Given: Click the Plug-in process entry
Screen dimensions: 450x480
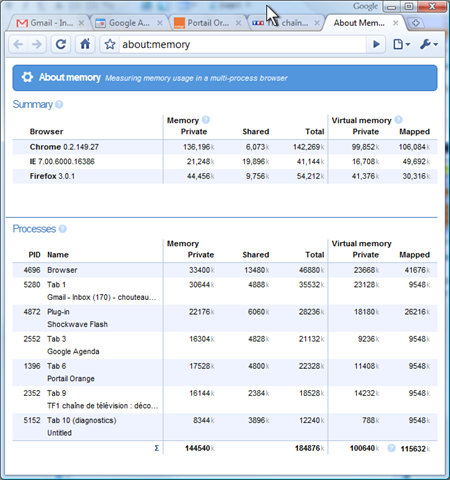Looking at the screenshot, I should [x=58, y=312].
